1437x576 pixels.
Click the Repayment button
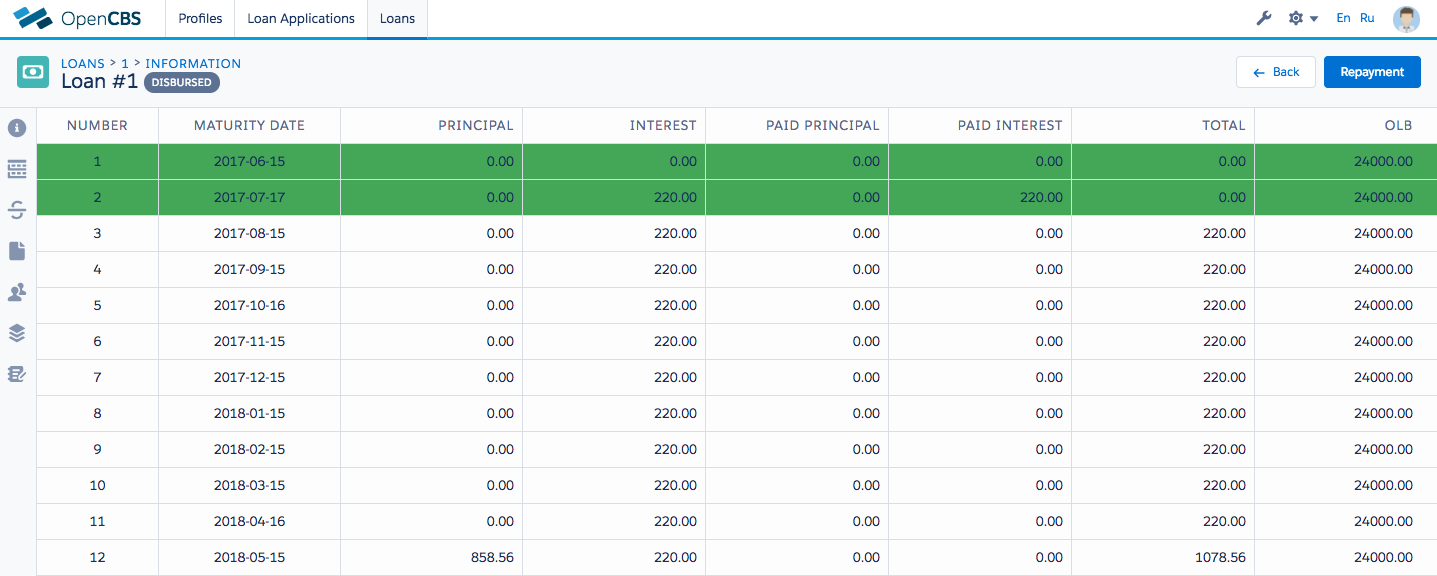[1372, 72]
